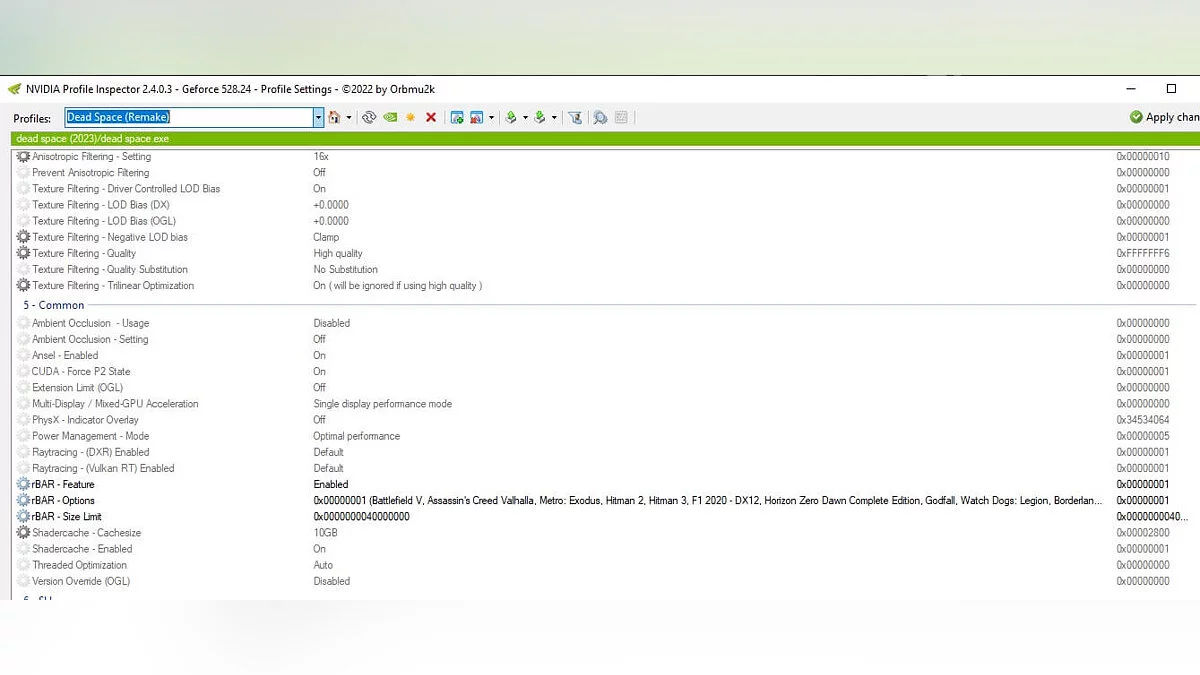Delete the current profile with the red X
The height and width of the screenshot is (675, 1200).
click(x=431, y=117)
